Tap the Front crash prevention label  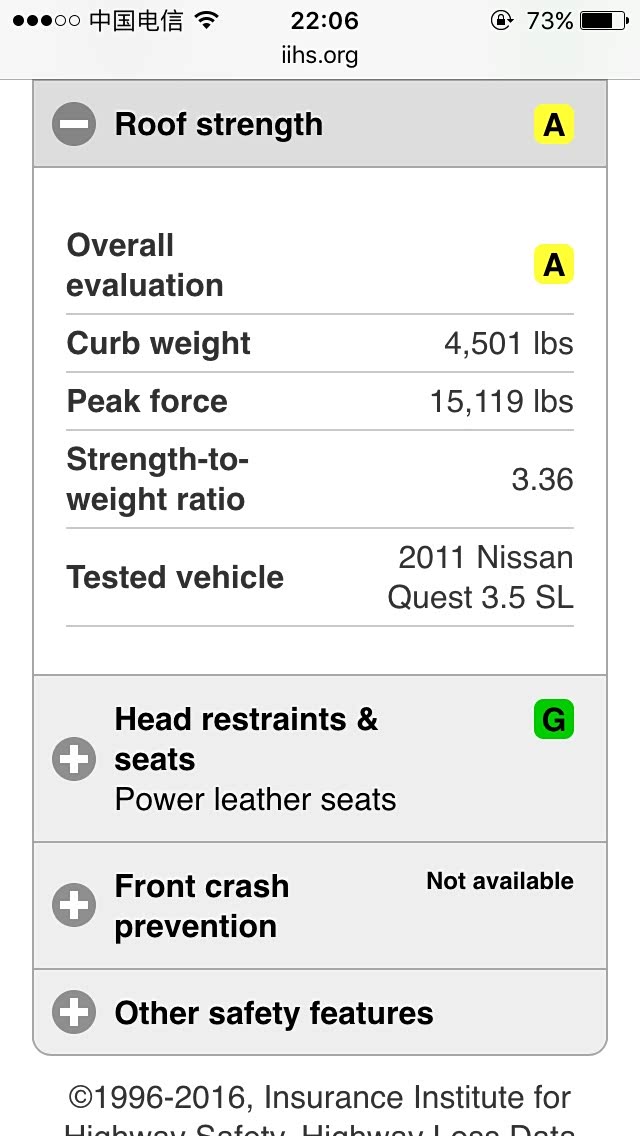click(x=201, y=906)
